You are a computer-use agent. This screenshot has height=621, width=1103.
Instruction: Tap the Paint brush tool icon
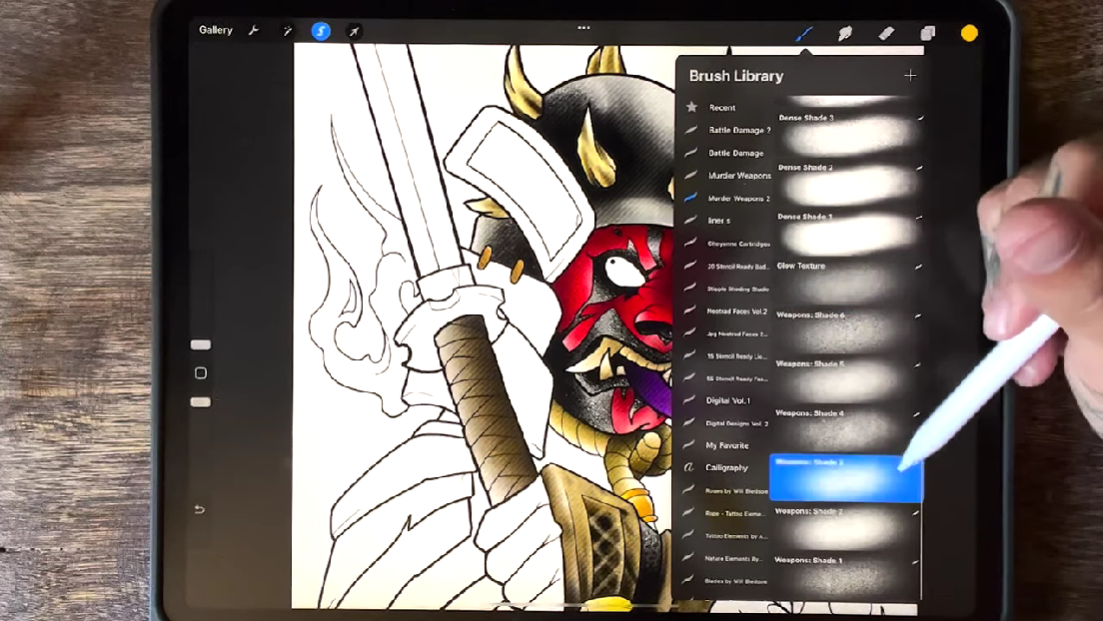[804, 33]
